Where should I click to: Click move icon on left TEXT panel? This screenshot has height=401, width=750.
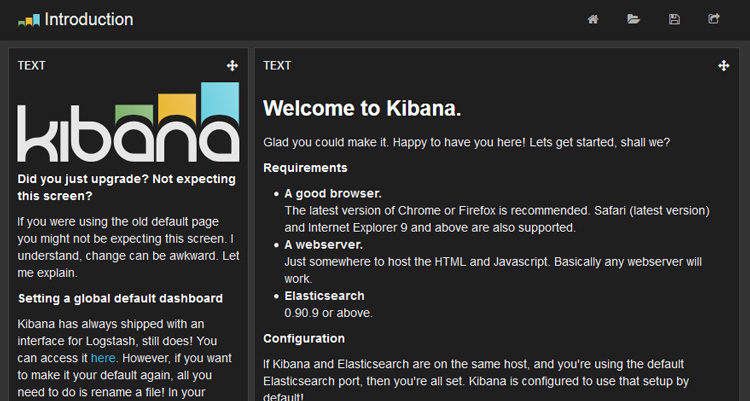click(232, 66)
